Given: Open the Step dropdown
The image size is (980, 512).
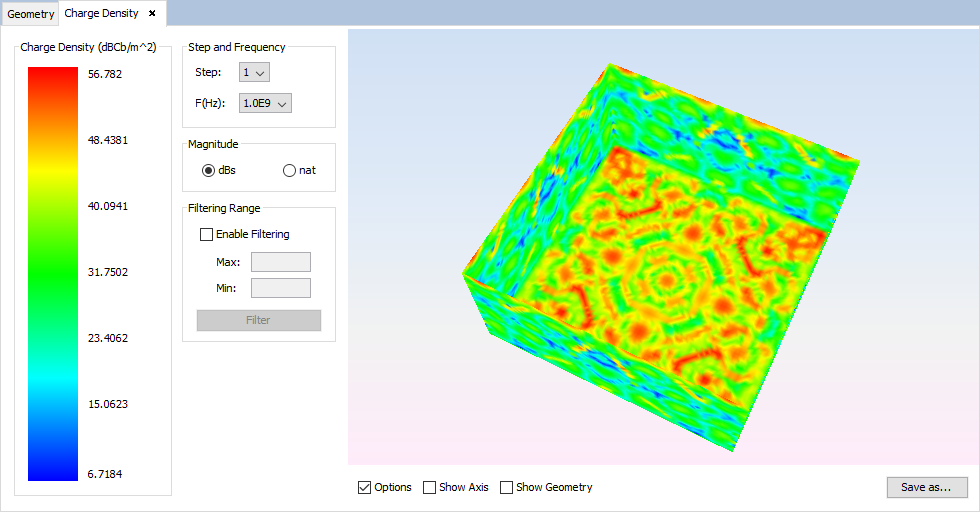Looking at the screenshot, I should click(255, 73).
